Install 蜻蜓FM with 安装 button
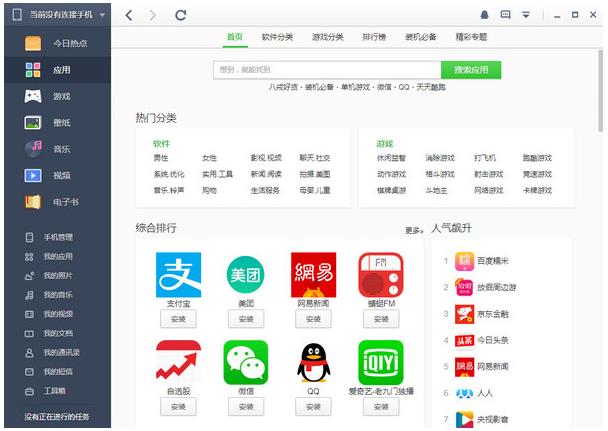The image size is (608, 431). 381,319
